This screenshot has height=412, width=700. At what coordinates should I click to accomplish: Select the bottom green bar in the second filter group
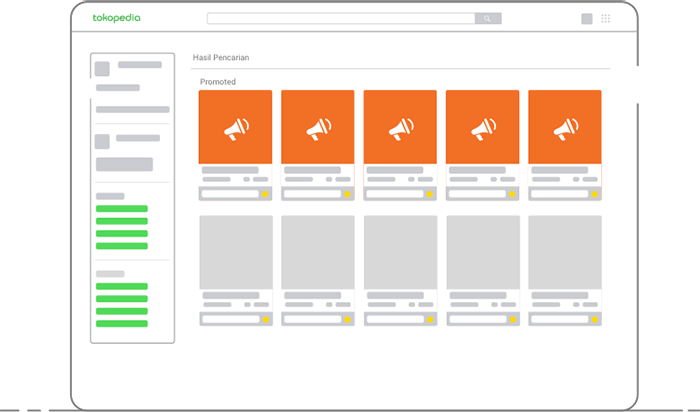121,323
